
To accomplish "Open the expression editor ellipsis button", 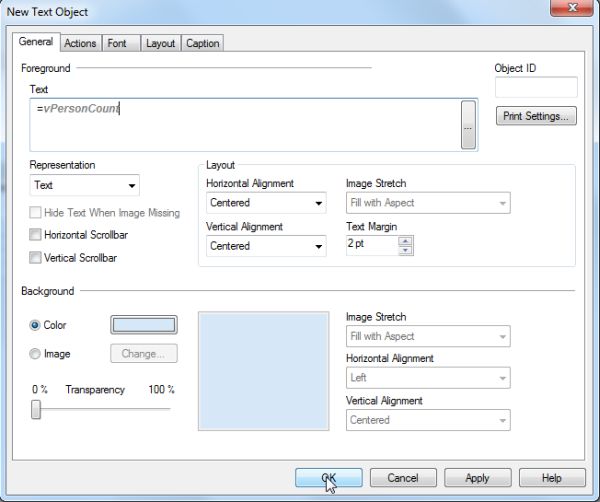I will click(x=468, y=125).
